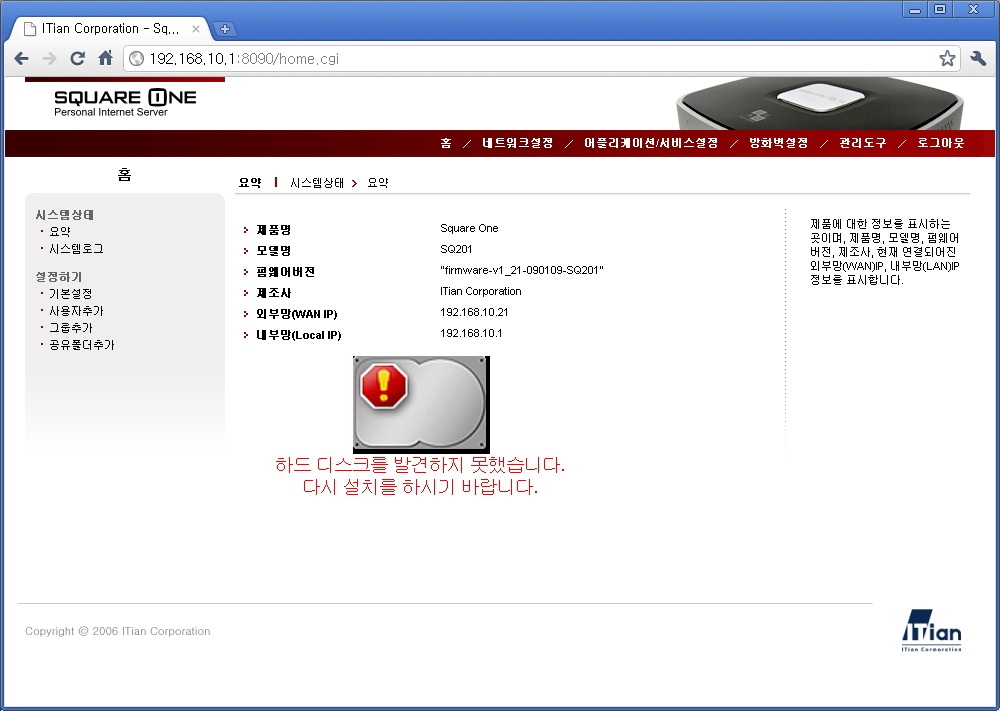The image size is (1000, 711).
Task: Click the 설정하기 sidebar heading
Action: point(59,277)
